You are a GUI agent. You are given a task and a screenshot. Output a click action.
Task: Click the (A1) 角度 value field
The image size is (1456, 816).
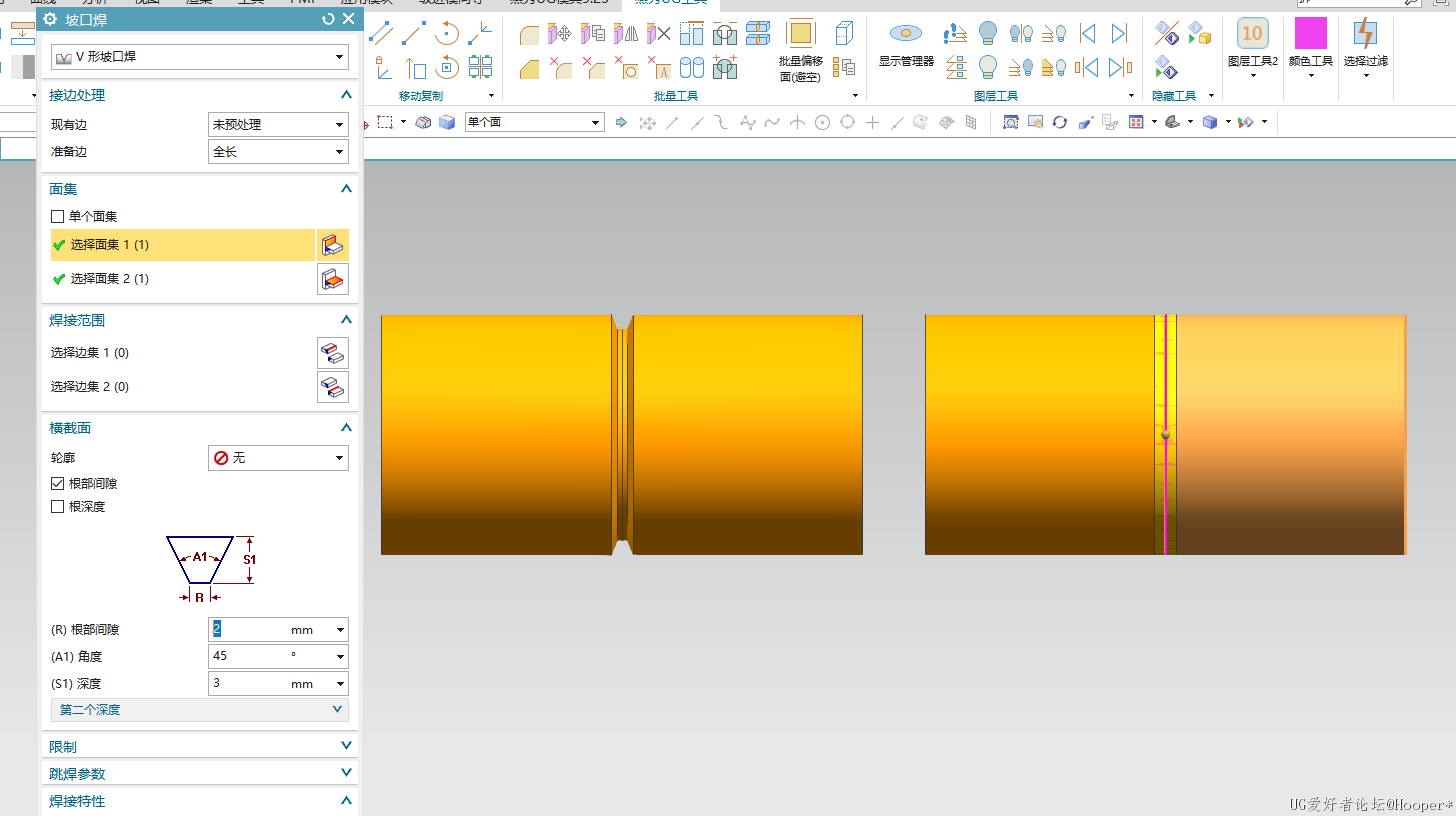[x=248, y=657]
